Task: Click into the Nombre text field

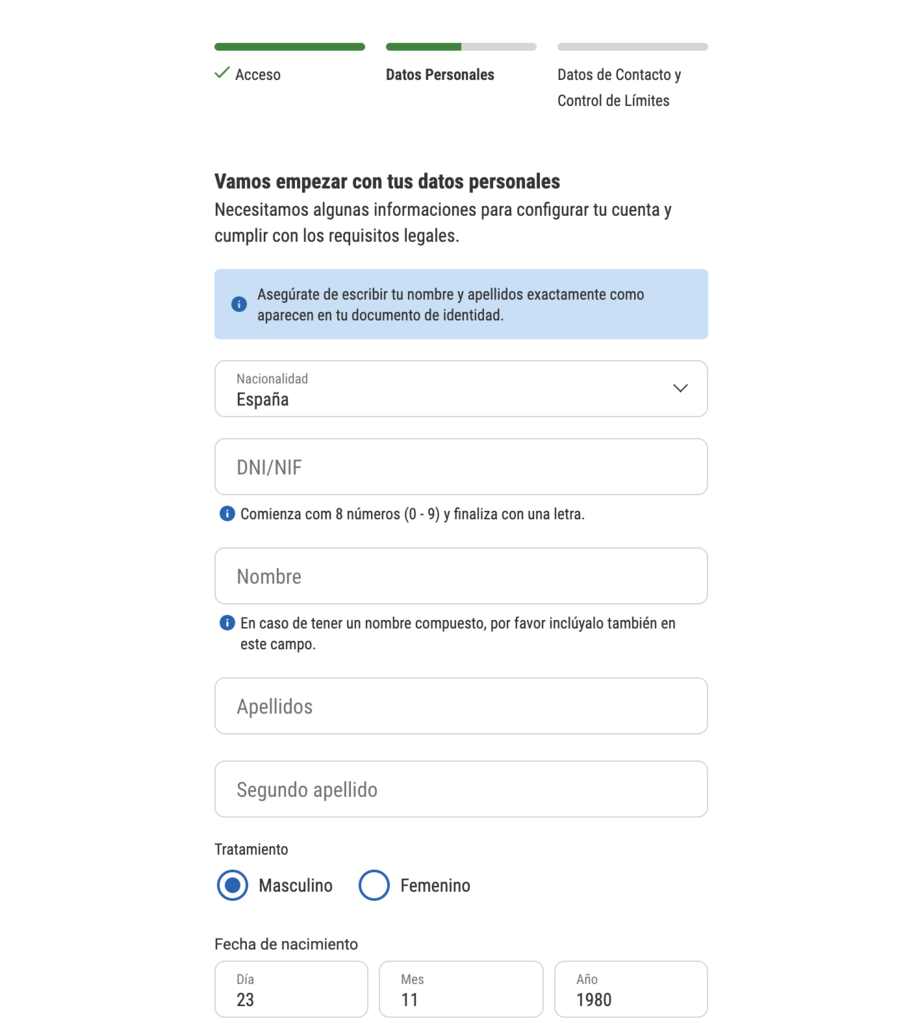Action: pos(461,576)
